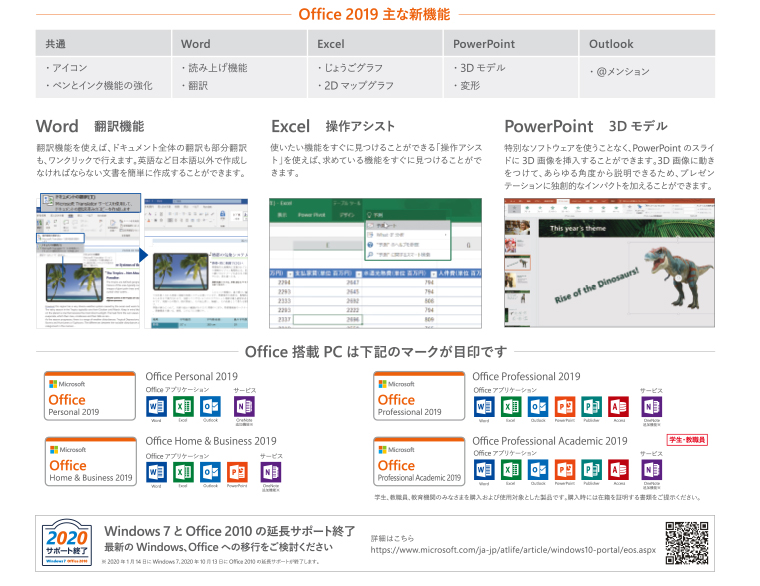Select the Excel icon in Home & Business 2019
760x586 pixels.
pos(183,472)
